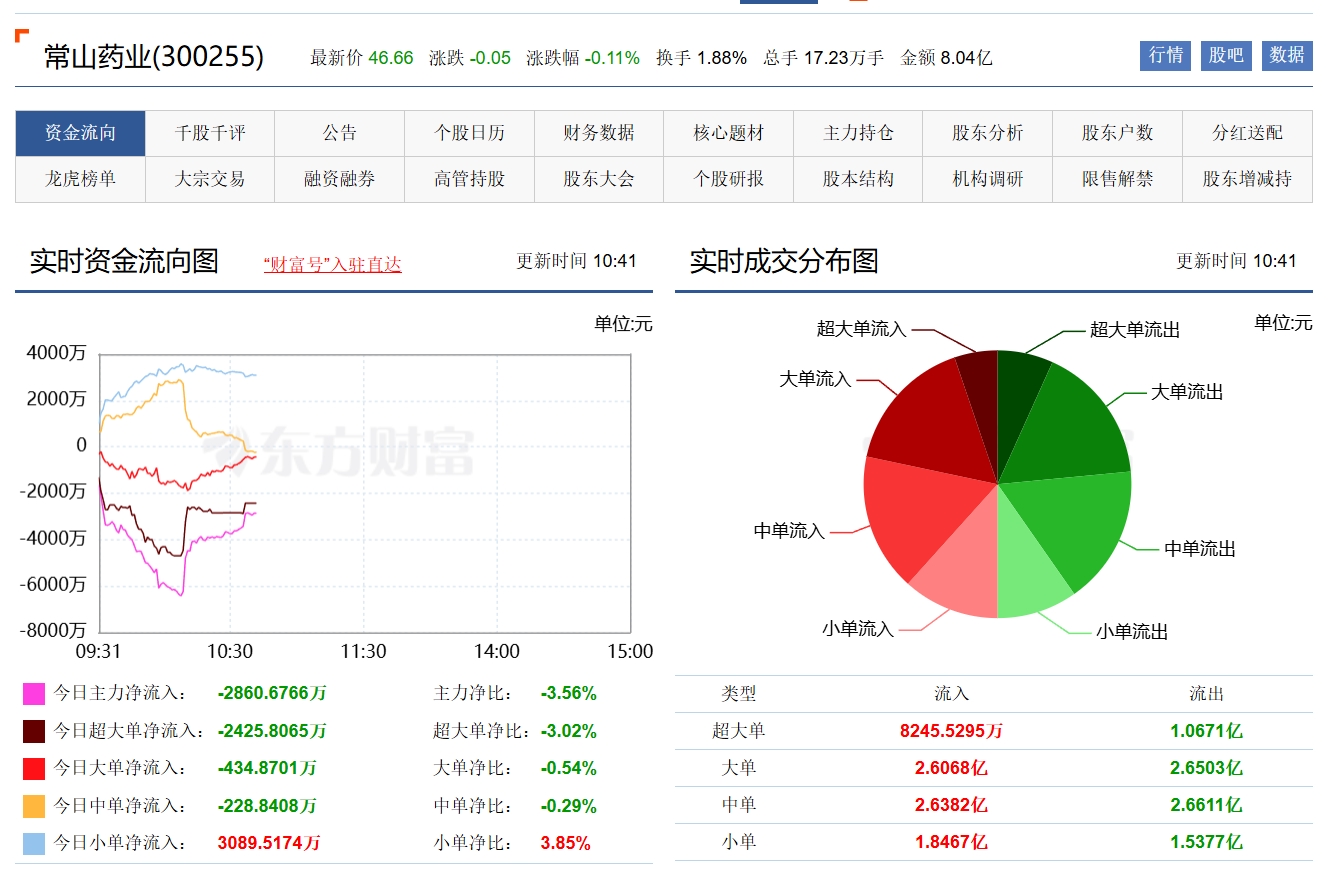Click the light blue 小单净流入 legend swatch
Image resolution: width=1339 pixels, height=880 pixels.
[x=34, y=844]
